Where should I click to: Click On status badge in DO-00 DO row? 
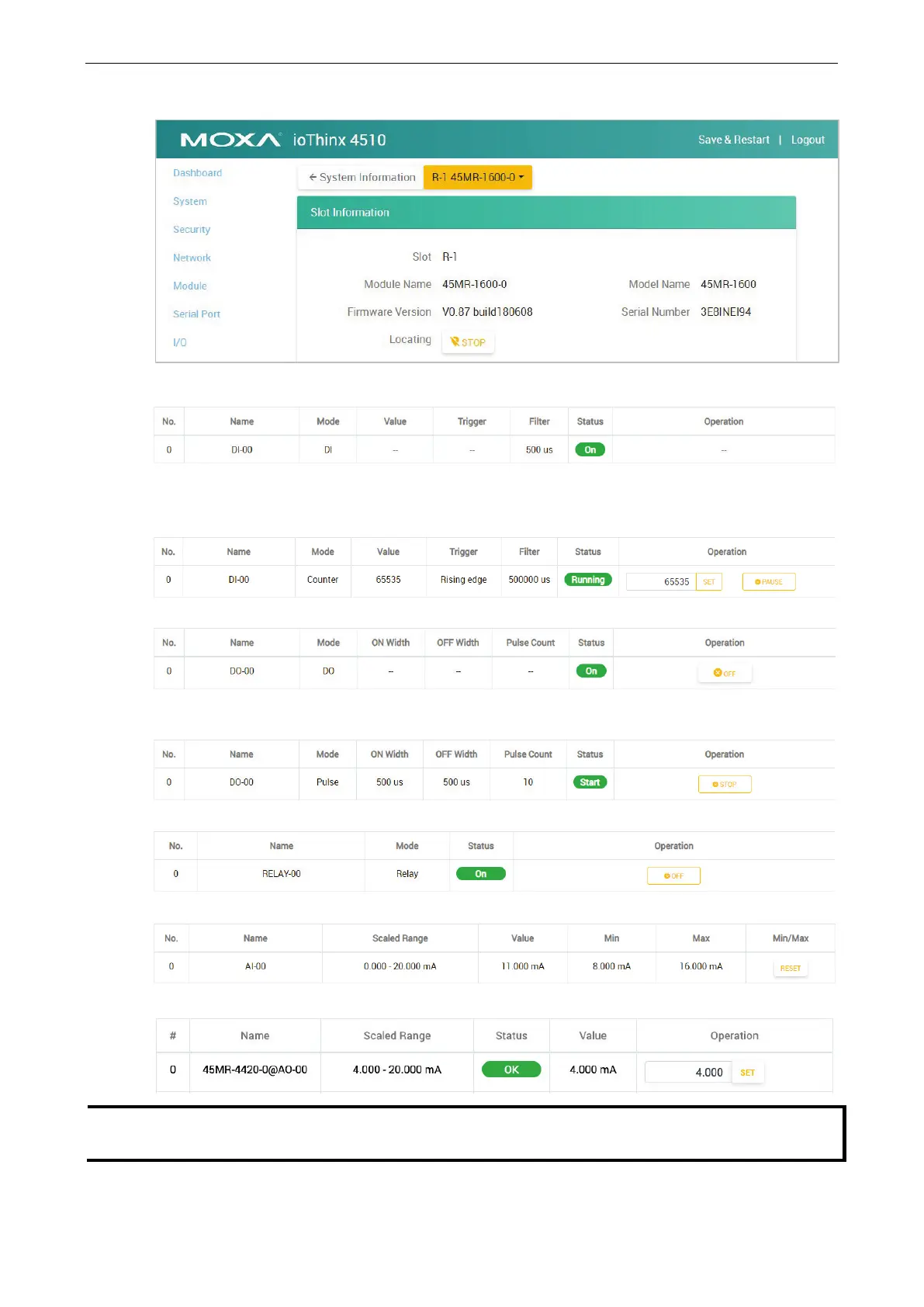[x=591, y=671]
